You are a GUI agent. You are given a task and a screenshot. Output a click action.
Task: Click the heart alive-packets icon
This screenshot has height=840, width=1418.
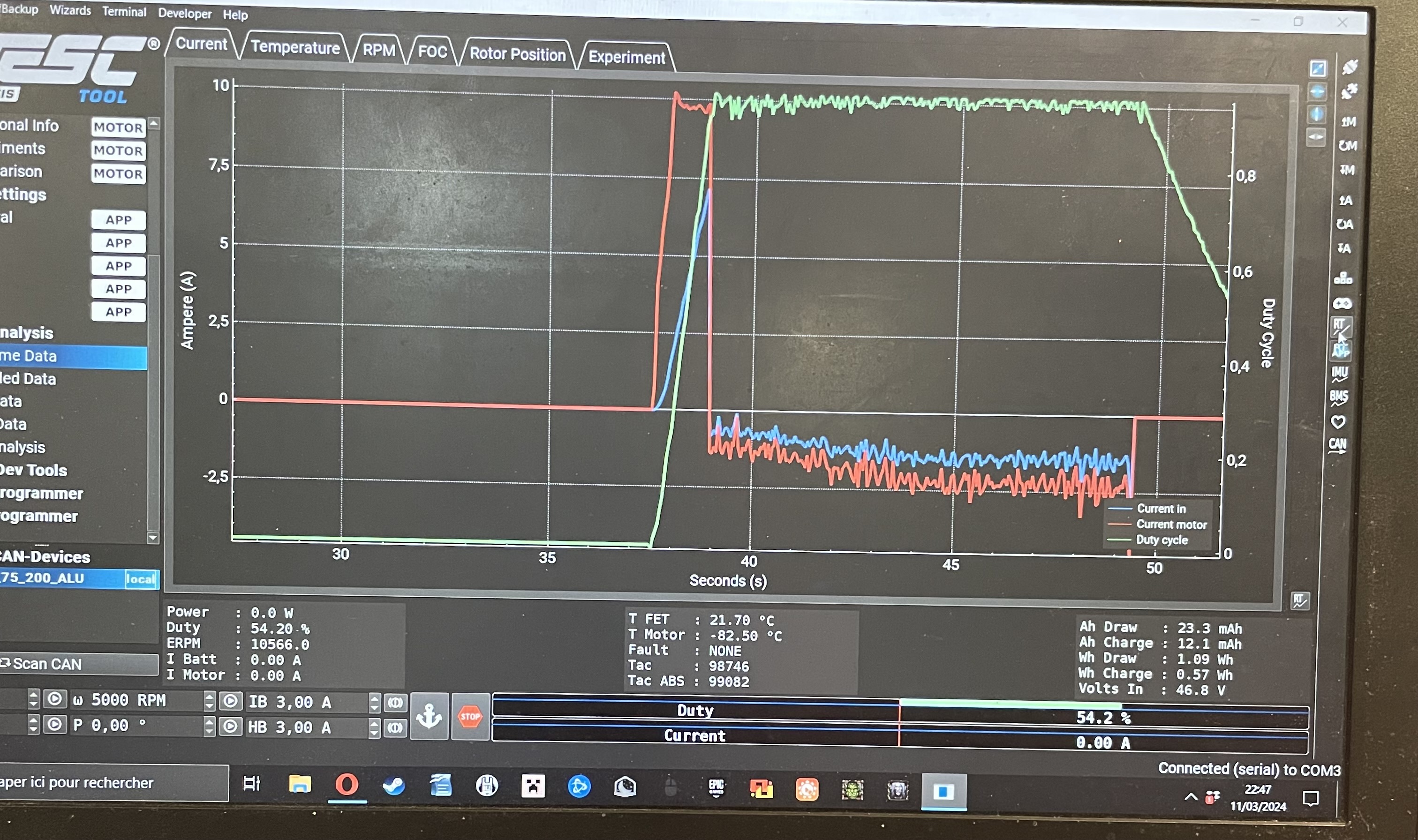coord(1338,422)
